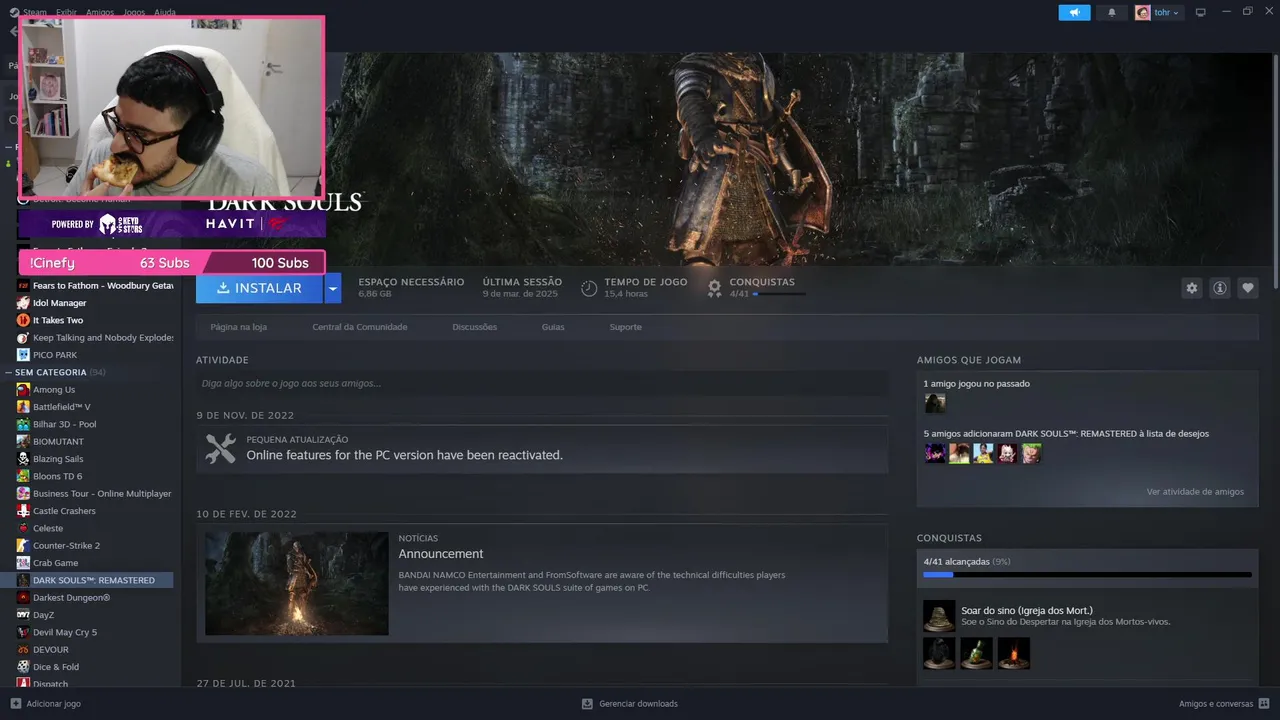Open the Página na loja tab
This screenshot has height=720, width=1280.
point(239,327)
